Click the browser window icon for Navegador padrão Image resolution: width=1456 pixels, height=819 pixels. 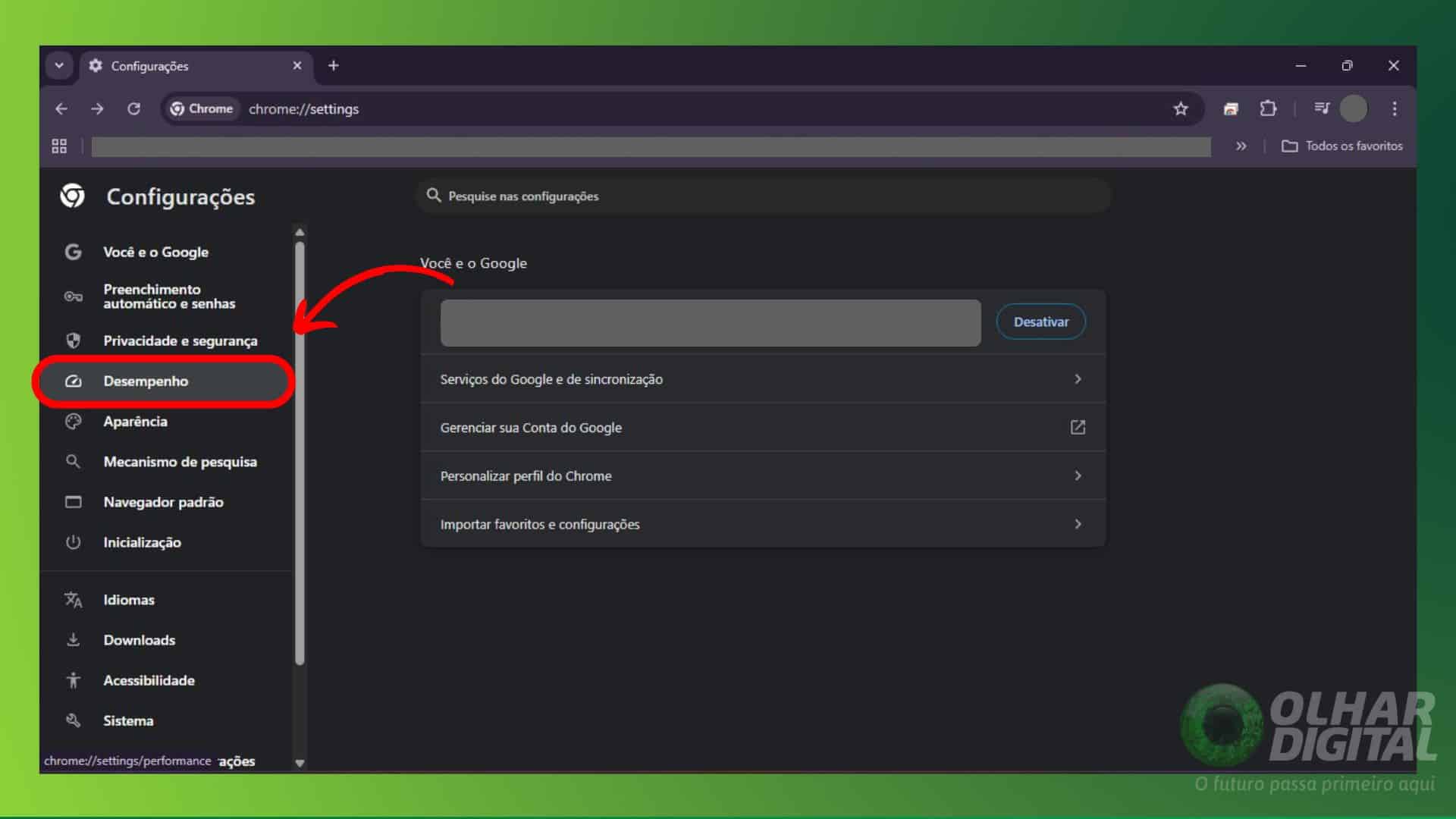[x=73, y=502]
